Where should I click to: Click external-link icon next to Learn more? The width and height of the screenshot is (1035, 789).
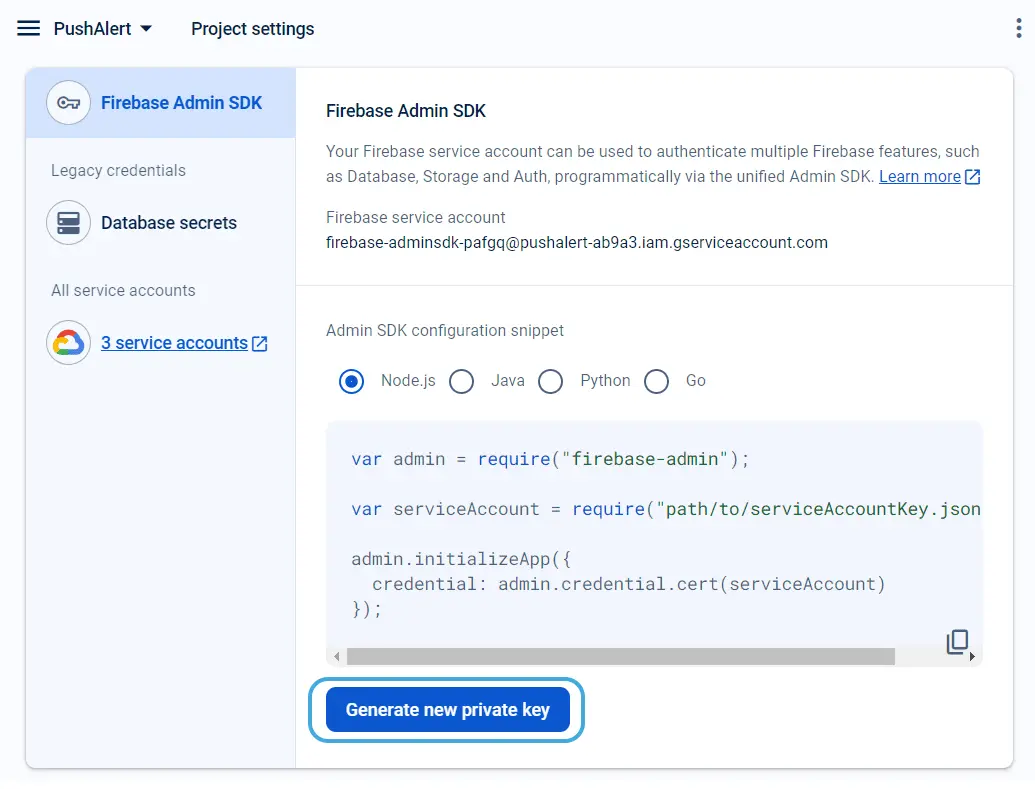click(x=972, y=176)
